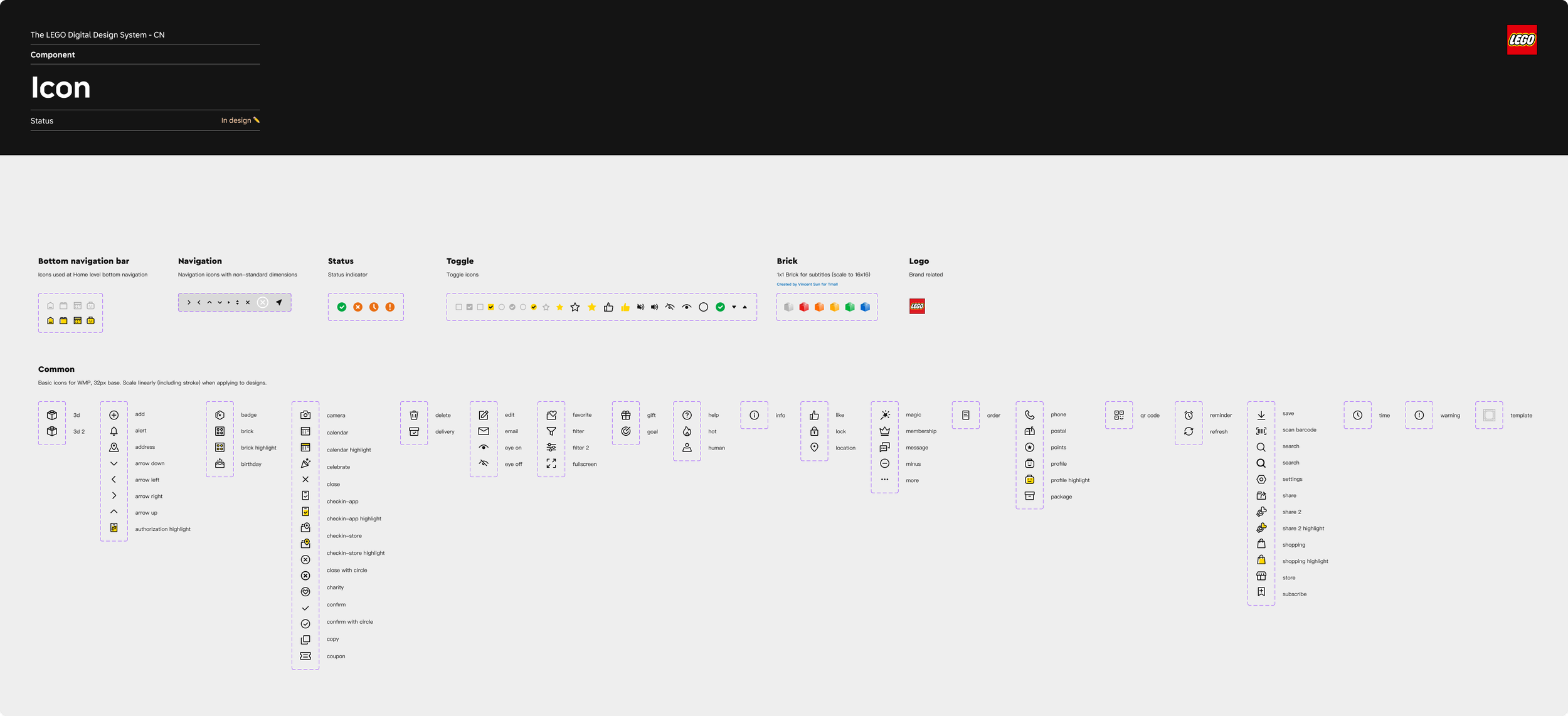Image resolution: width=1568 pixels, height=716 pixels.
Task: Click the membership crown icon
Action: 884,431
